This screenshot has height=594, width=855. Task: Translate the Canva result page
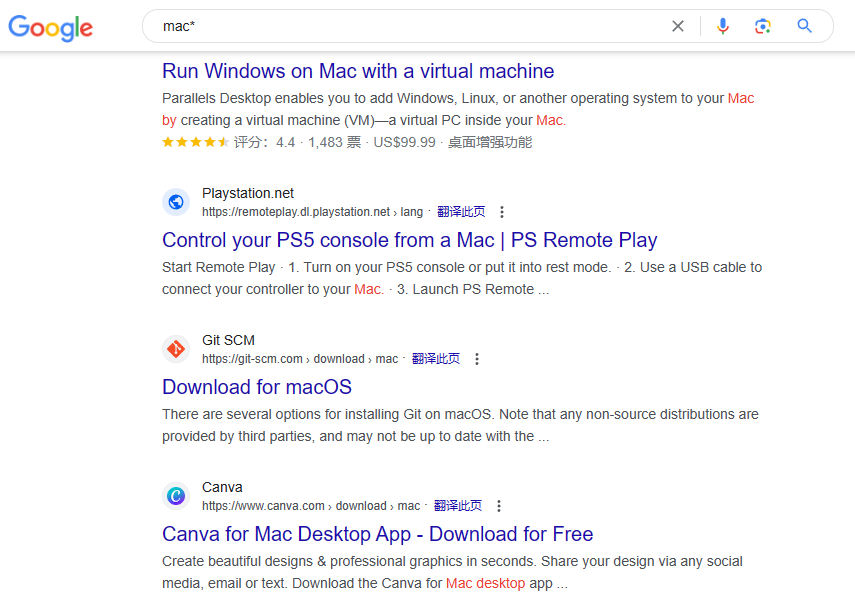click(457, 506)
